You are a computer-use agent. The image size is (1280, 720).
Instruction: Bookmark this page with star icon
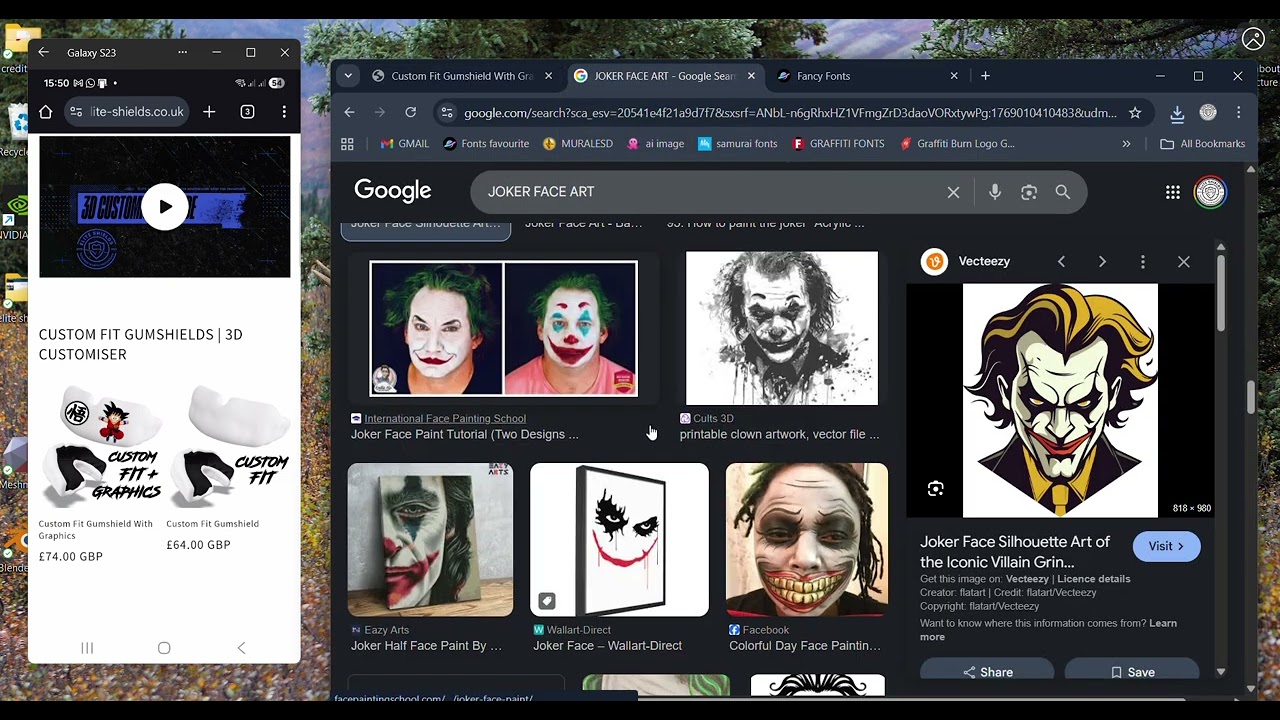[x=1135, y=113]
